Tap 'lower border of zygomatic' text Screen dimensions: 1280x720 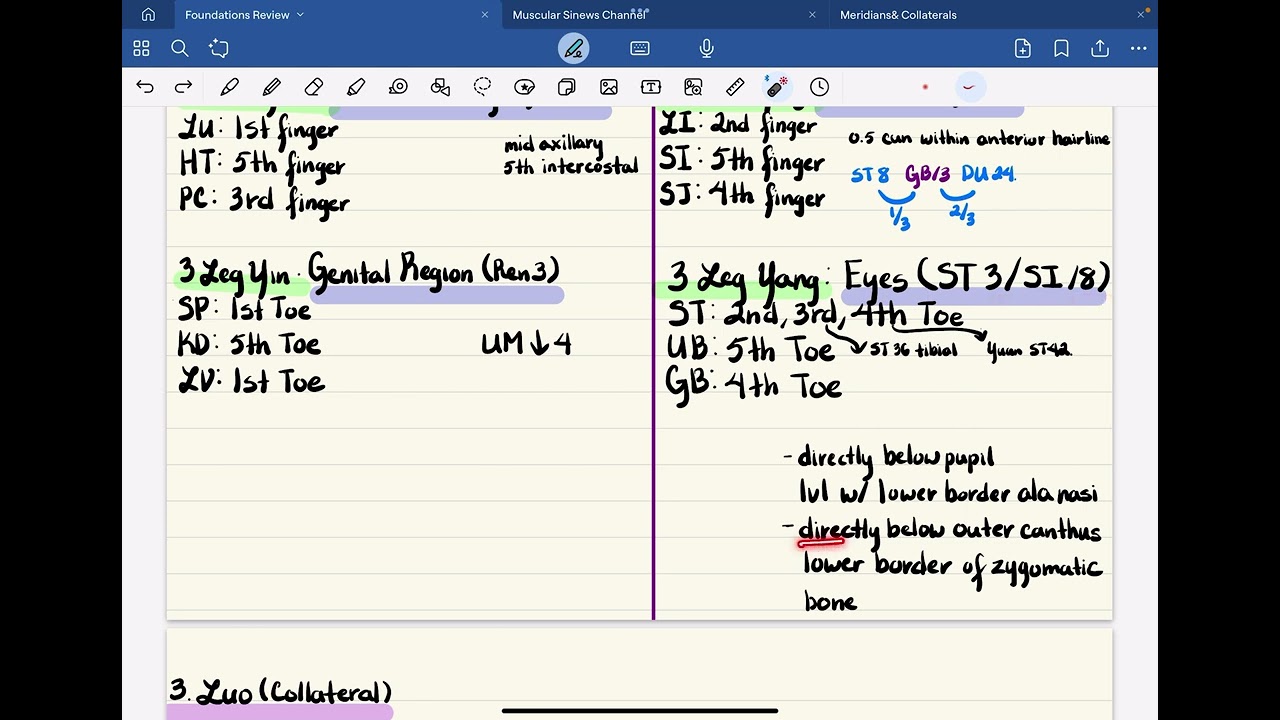point(952,566)
